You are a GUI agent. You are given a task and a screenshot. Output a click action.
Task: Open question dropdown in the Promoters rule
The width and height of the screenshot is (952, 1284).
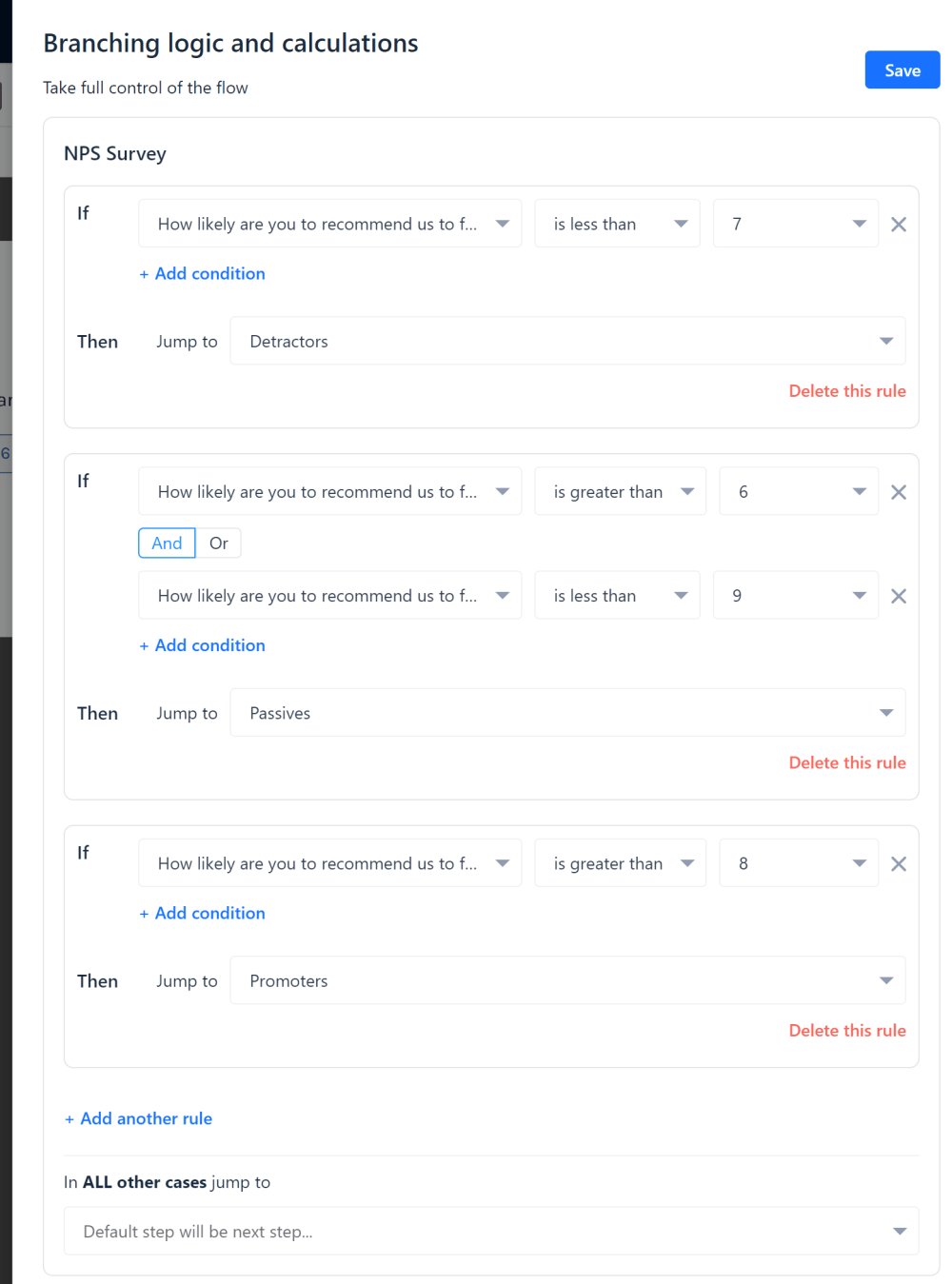point(329,864)
